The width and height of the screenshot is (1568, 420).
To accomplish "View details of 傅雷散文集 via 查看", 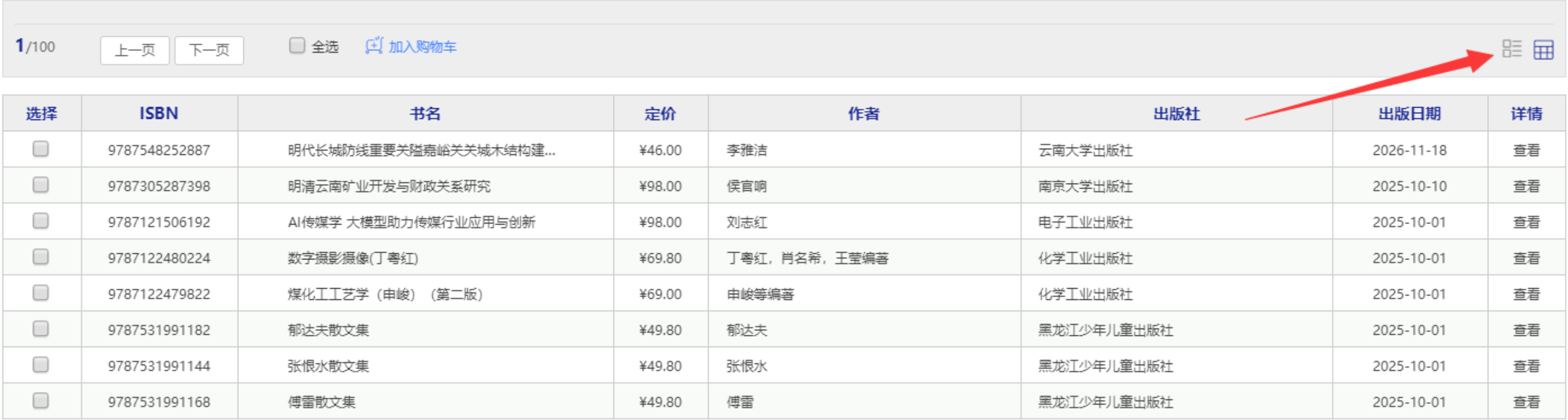I will point(1526,402).
